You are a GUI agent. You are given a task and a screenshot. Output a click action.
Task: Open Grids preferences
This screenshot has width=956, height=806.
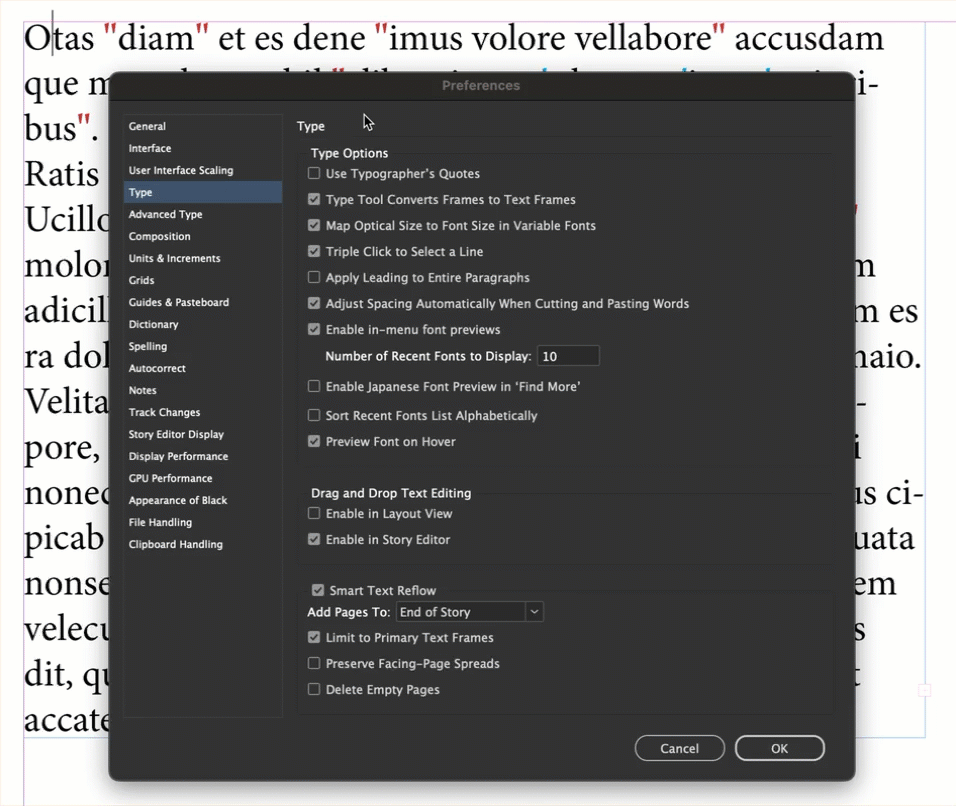coord(202,280)
